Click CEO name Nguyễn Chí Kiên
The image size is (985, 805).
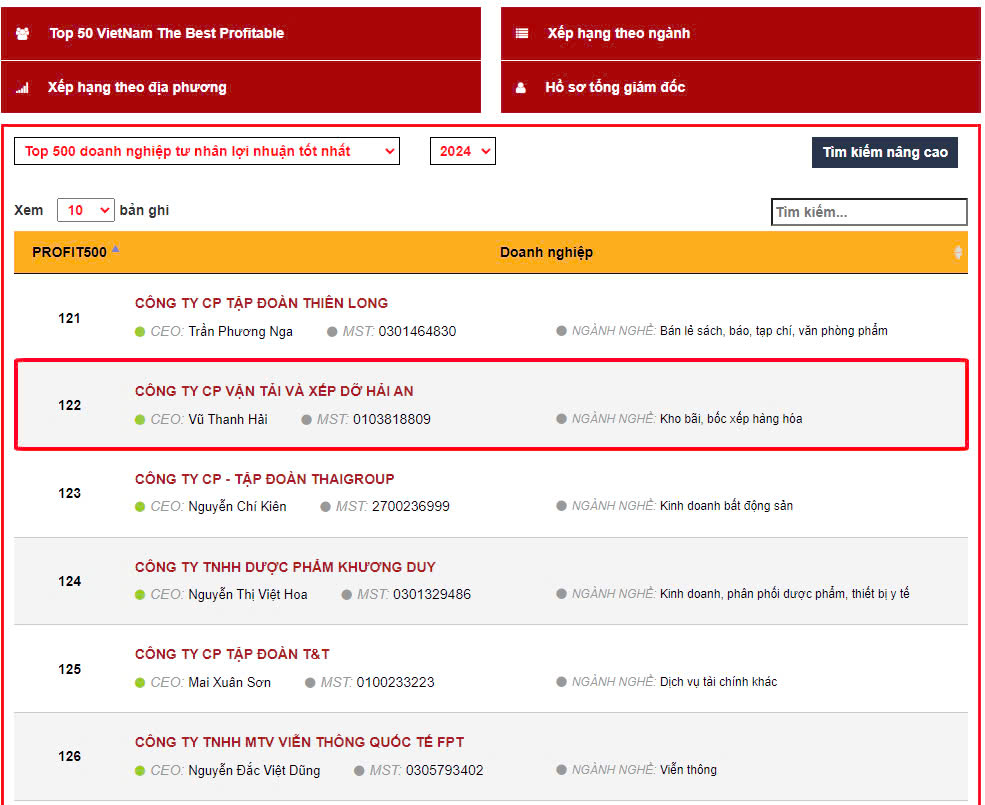237,507
